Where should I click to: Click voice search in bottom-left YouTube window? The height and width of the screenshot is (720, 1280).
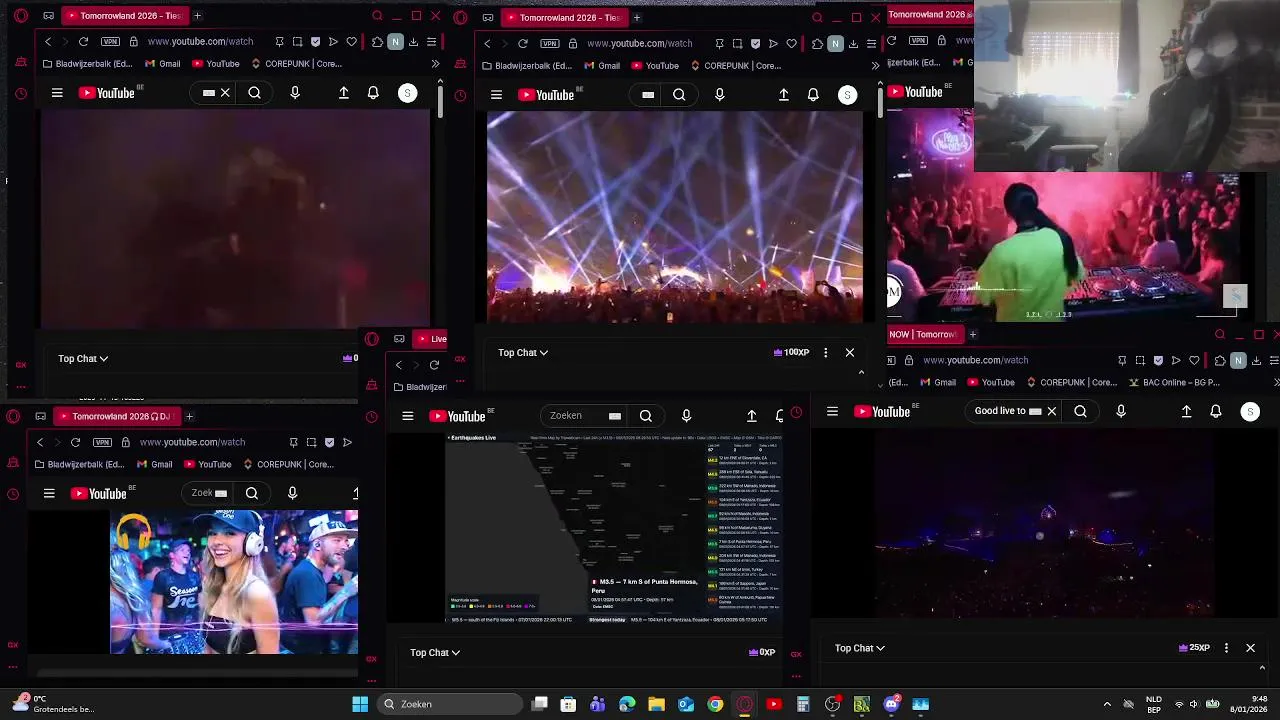[292, 493]
